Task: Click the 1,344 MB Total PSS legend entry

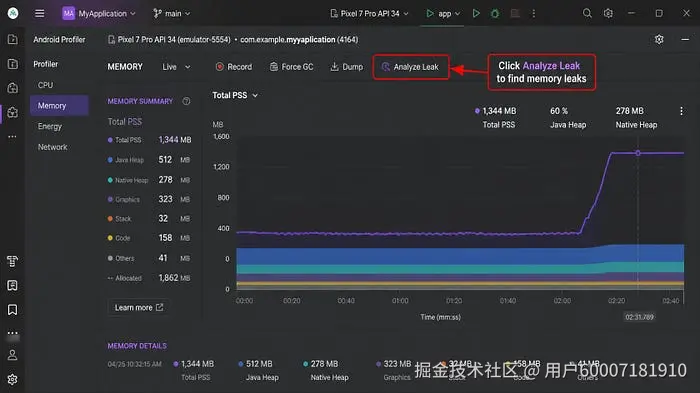Action: click(x=496, y=117)
